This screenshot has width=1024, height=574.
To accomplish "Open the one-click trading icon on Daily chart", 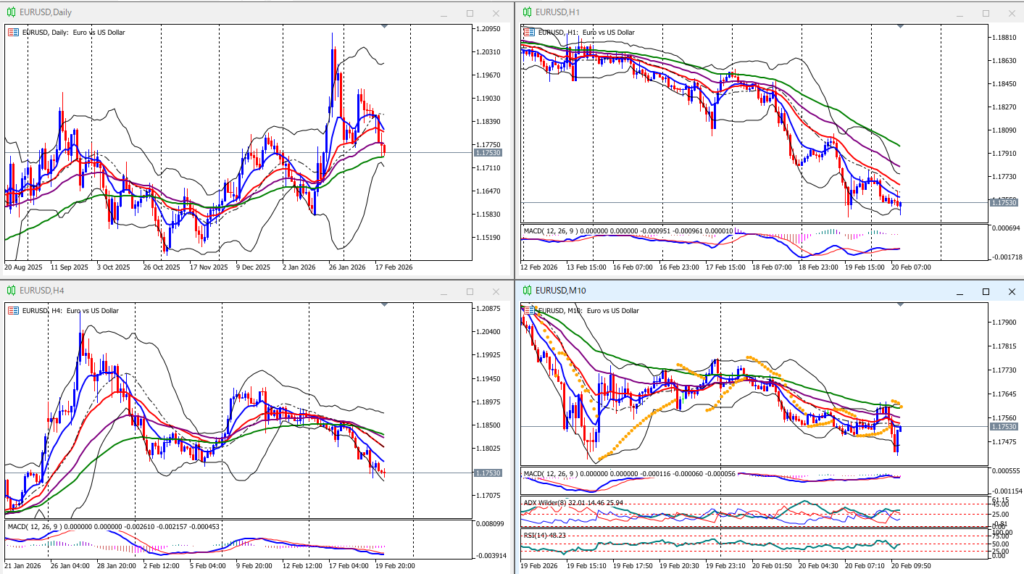I will [12, 32].
